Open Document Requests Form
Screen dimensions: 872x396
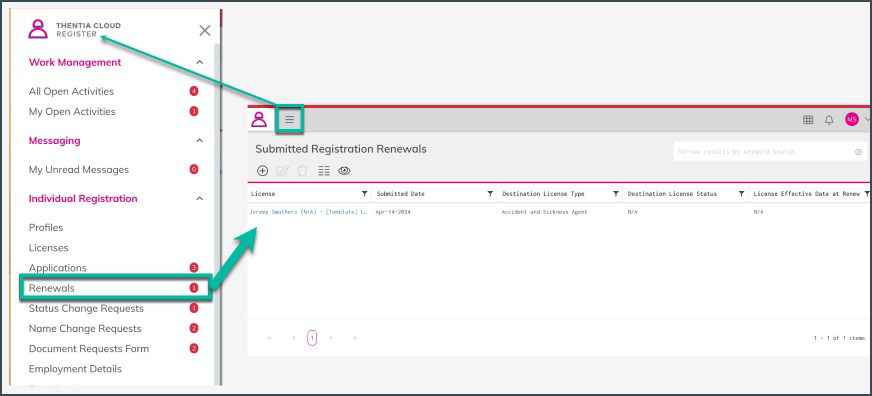pos(89,349)
